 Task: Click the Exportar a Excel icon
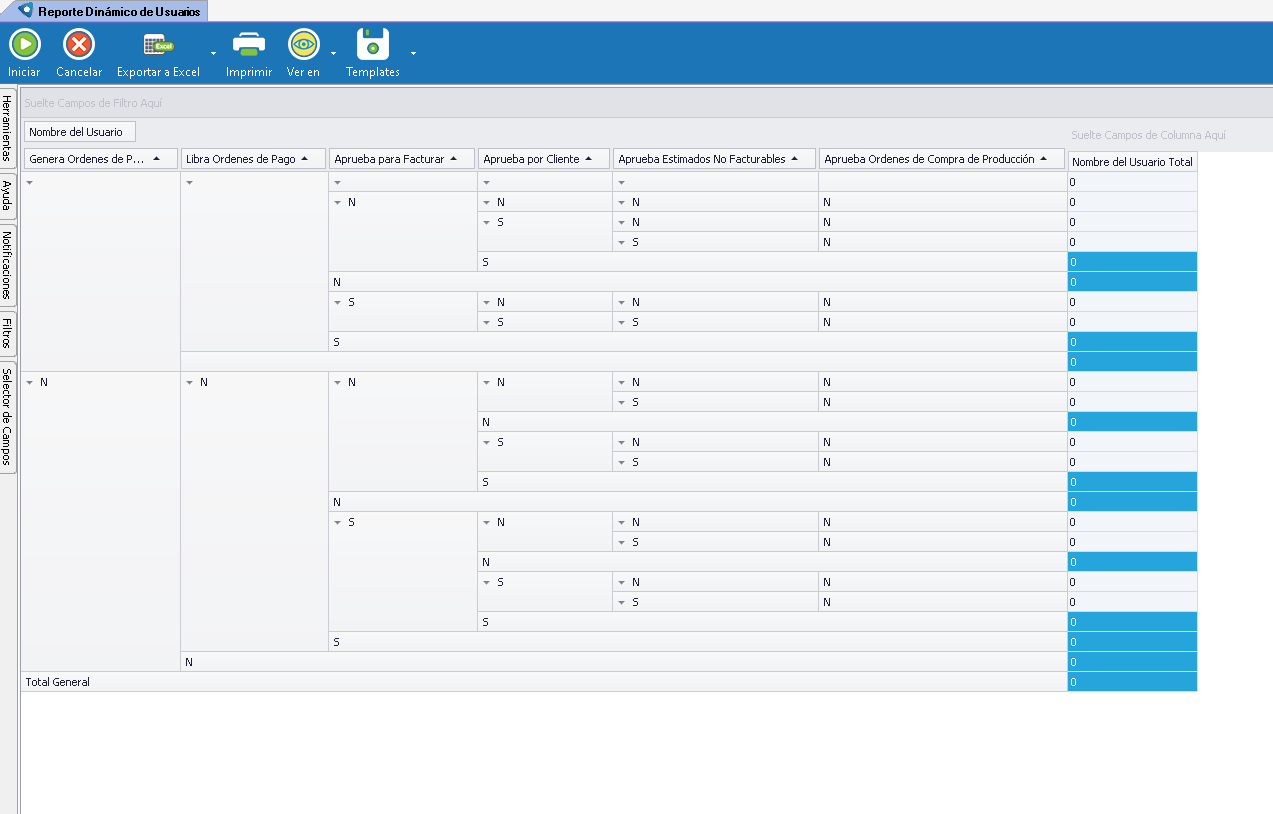[x=158, y=45]
